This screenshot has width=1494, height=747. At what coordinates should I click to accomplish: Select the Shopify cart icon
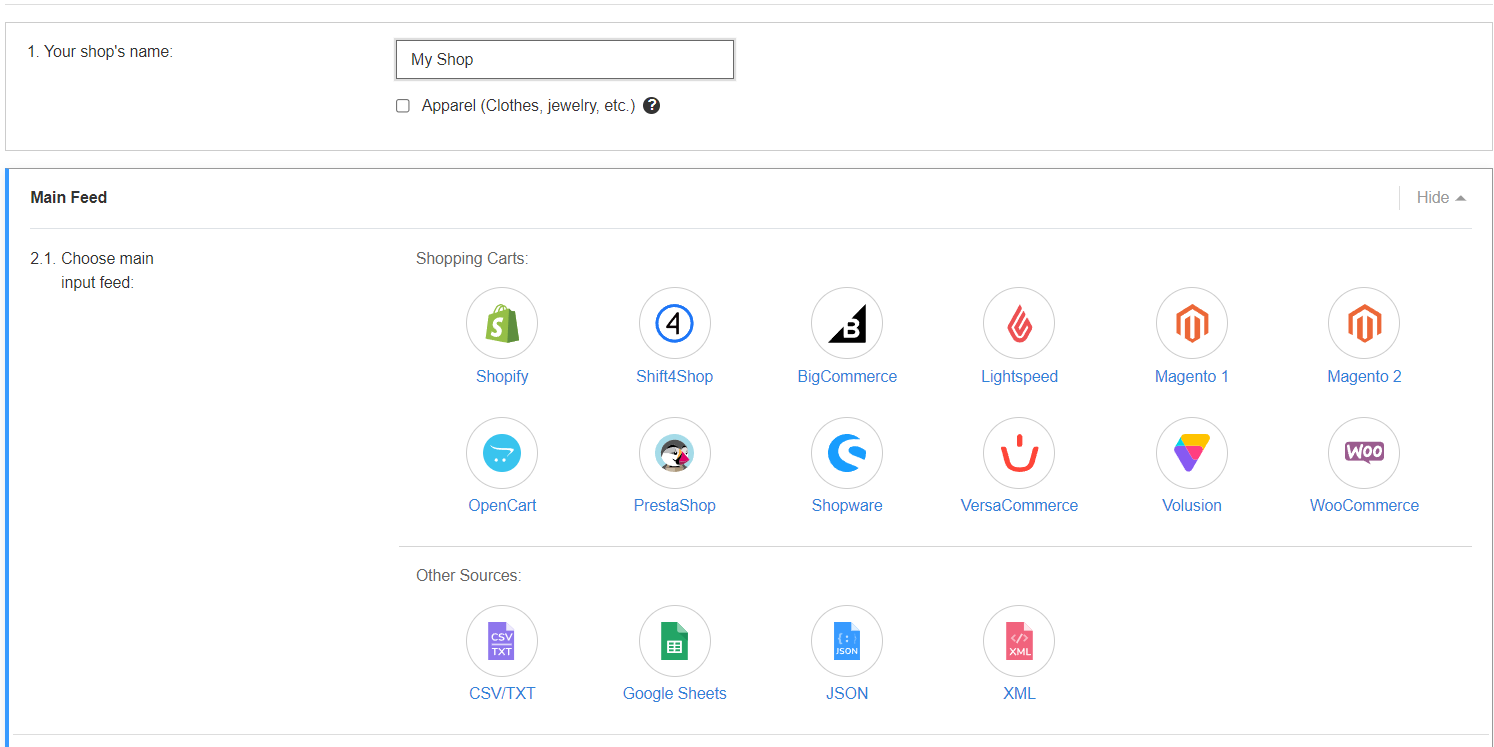point(502,323)
